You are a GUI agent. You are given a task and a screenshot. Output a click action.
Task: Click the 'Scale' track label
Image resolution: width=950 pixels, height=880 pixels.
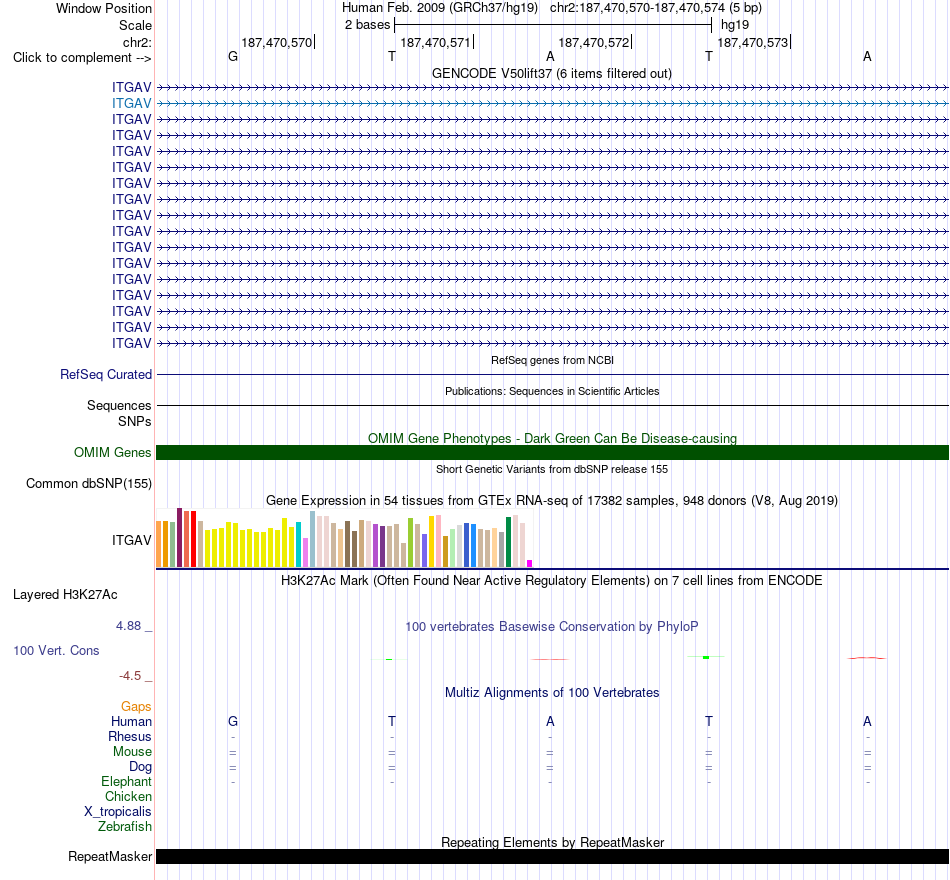coord(135,25)
